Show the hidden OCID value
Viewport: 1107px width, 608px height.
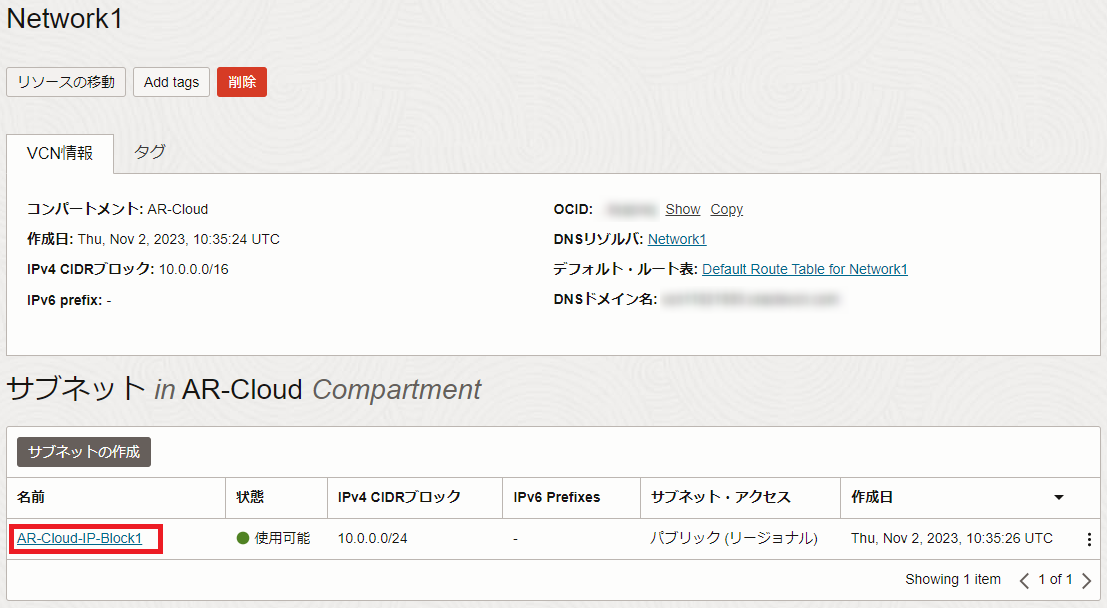pos(683,209)
